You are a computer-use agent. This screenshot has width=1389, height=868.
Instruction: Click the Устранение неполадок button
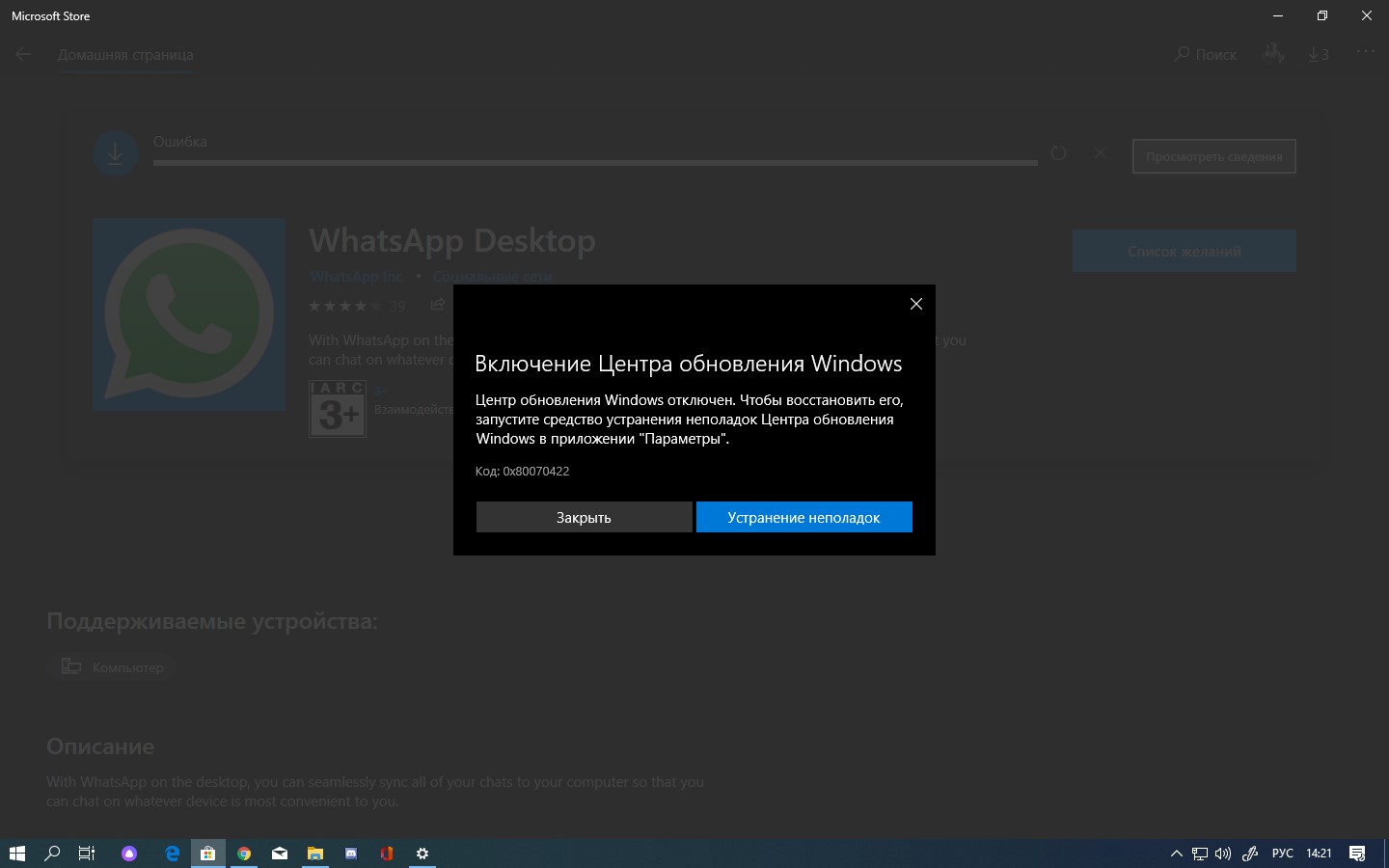pyautogui.click(x=803, y=517)
